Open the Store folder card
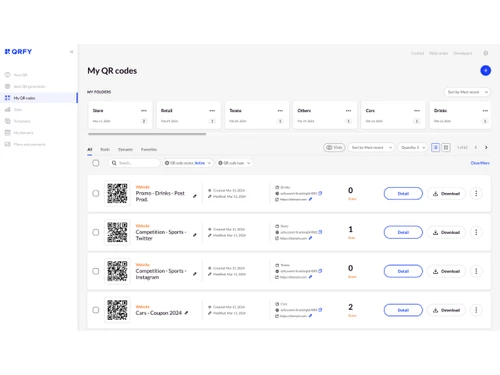The height and width of the screenshot is (375, 500). (x=120, y=115)
